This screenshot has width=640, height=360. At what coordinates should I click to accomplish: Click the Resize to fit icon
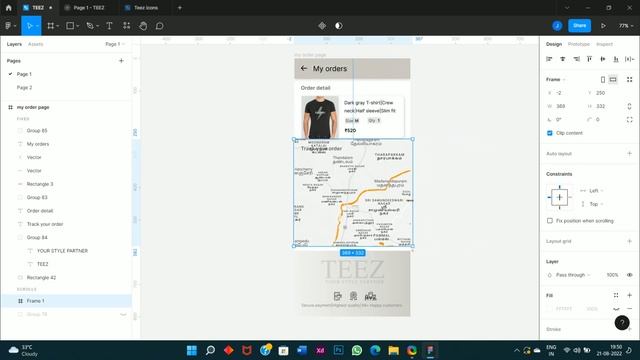pos(629,80)
